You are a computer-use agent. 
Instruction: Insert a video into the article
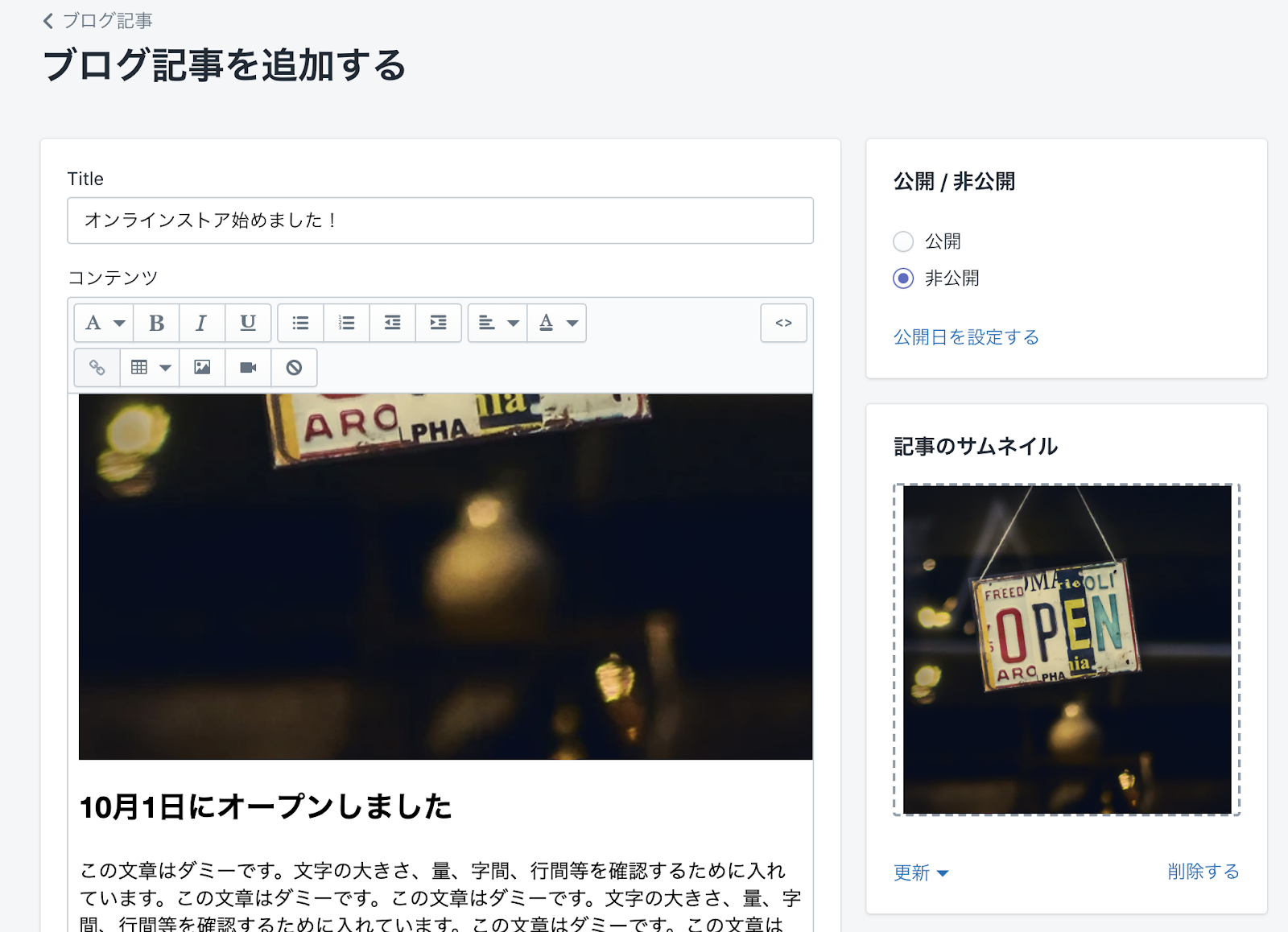pyautogui.click(x=248, y=368)
